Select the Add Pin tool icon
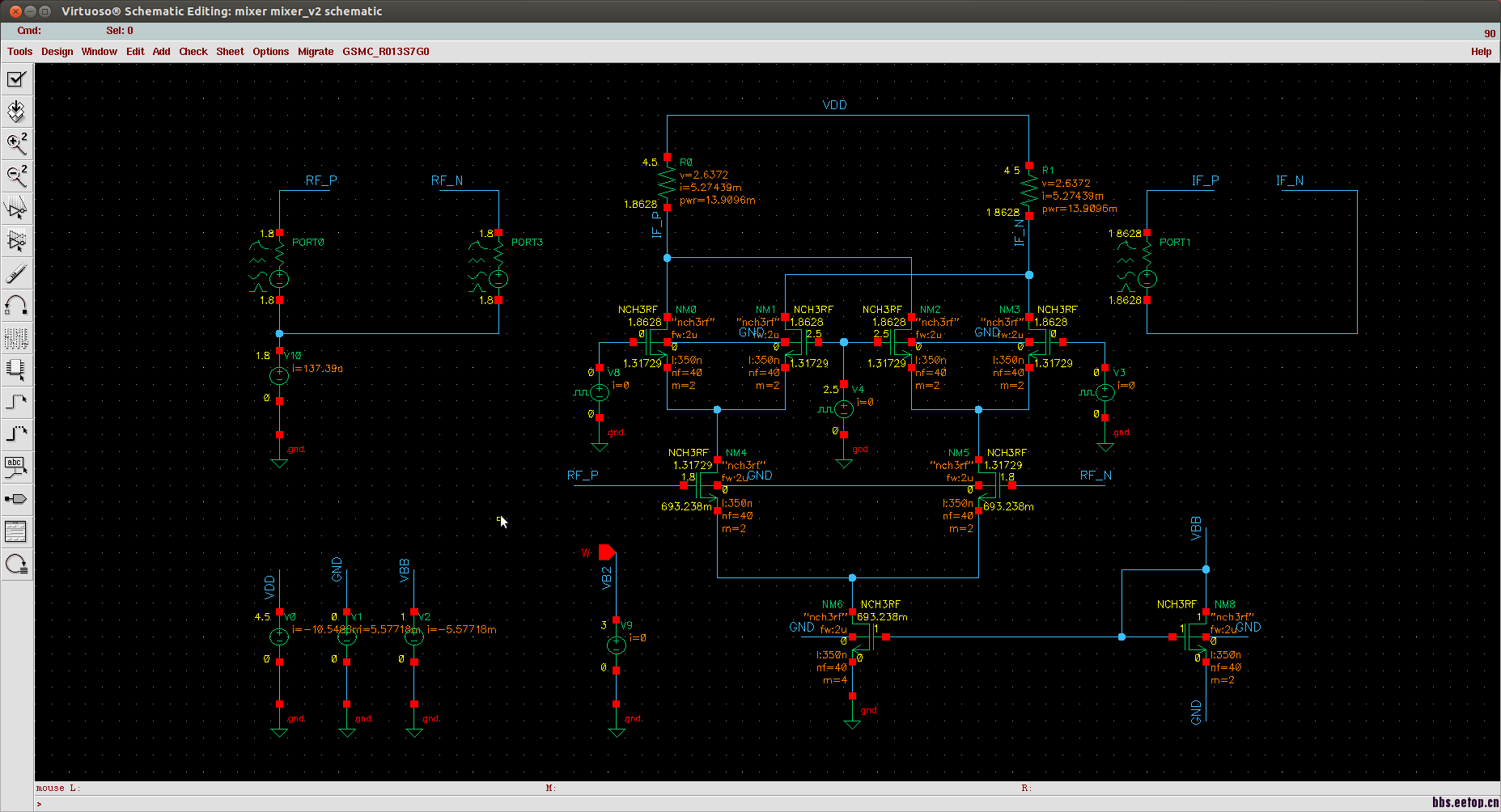This screenshot has height=812, width=1501. 16,499
